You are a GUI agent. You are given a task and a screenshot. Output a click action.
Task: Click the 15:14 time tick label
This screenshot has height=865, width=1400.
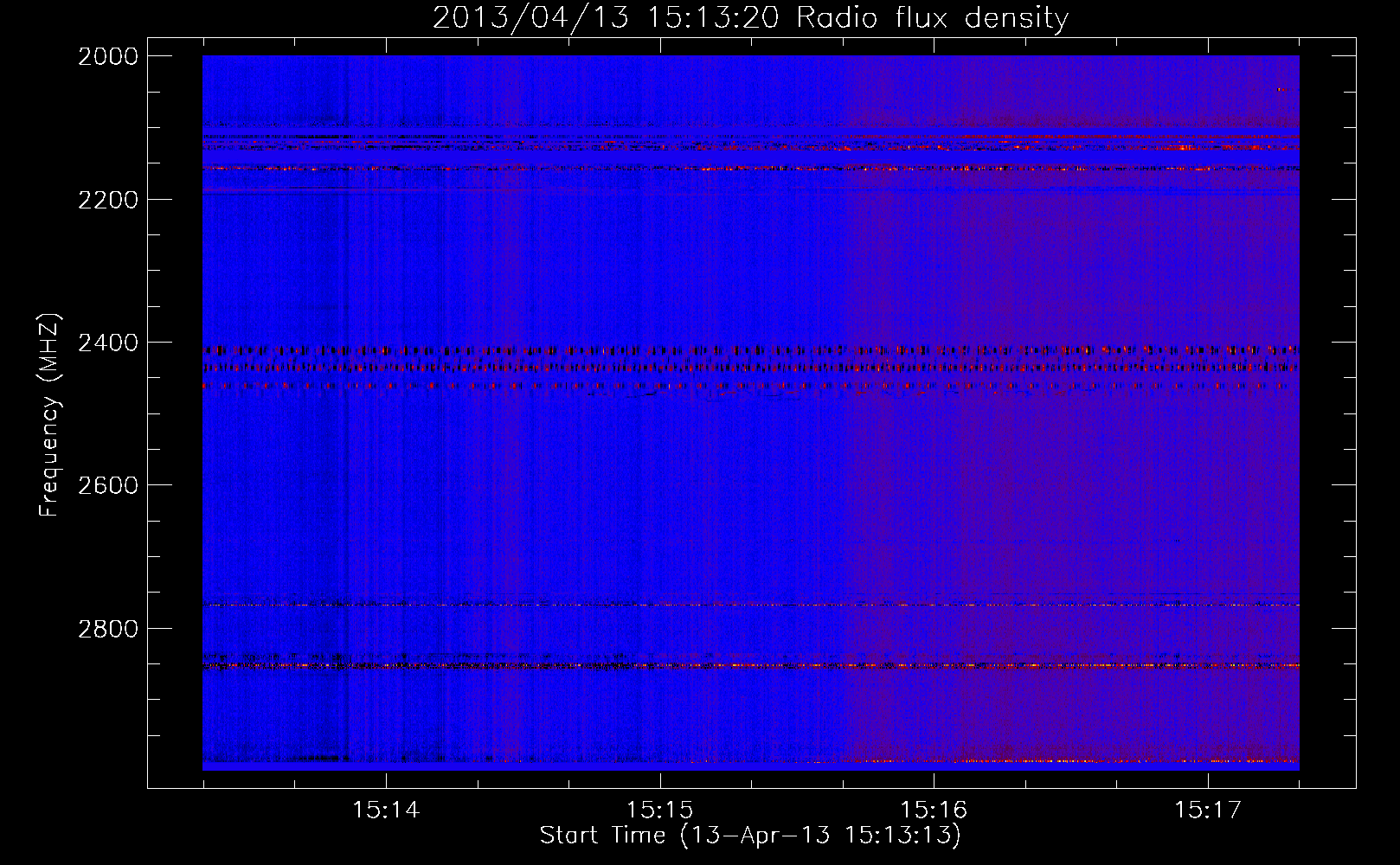386,811
